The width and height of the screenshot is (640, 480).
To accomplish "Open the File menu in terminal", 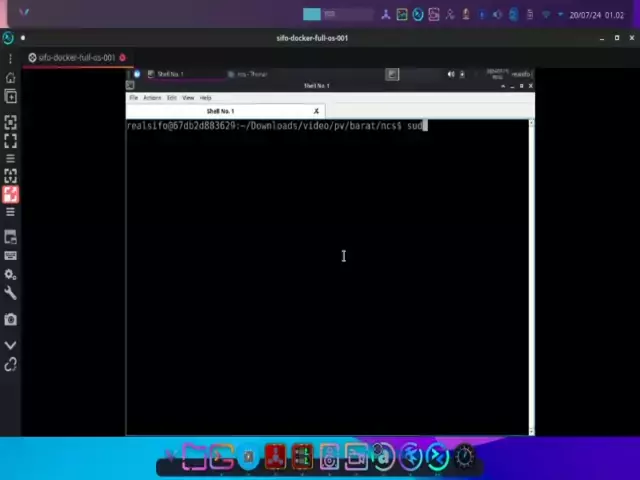I will 133,98.
